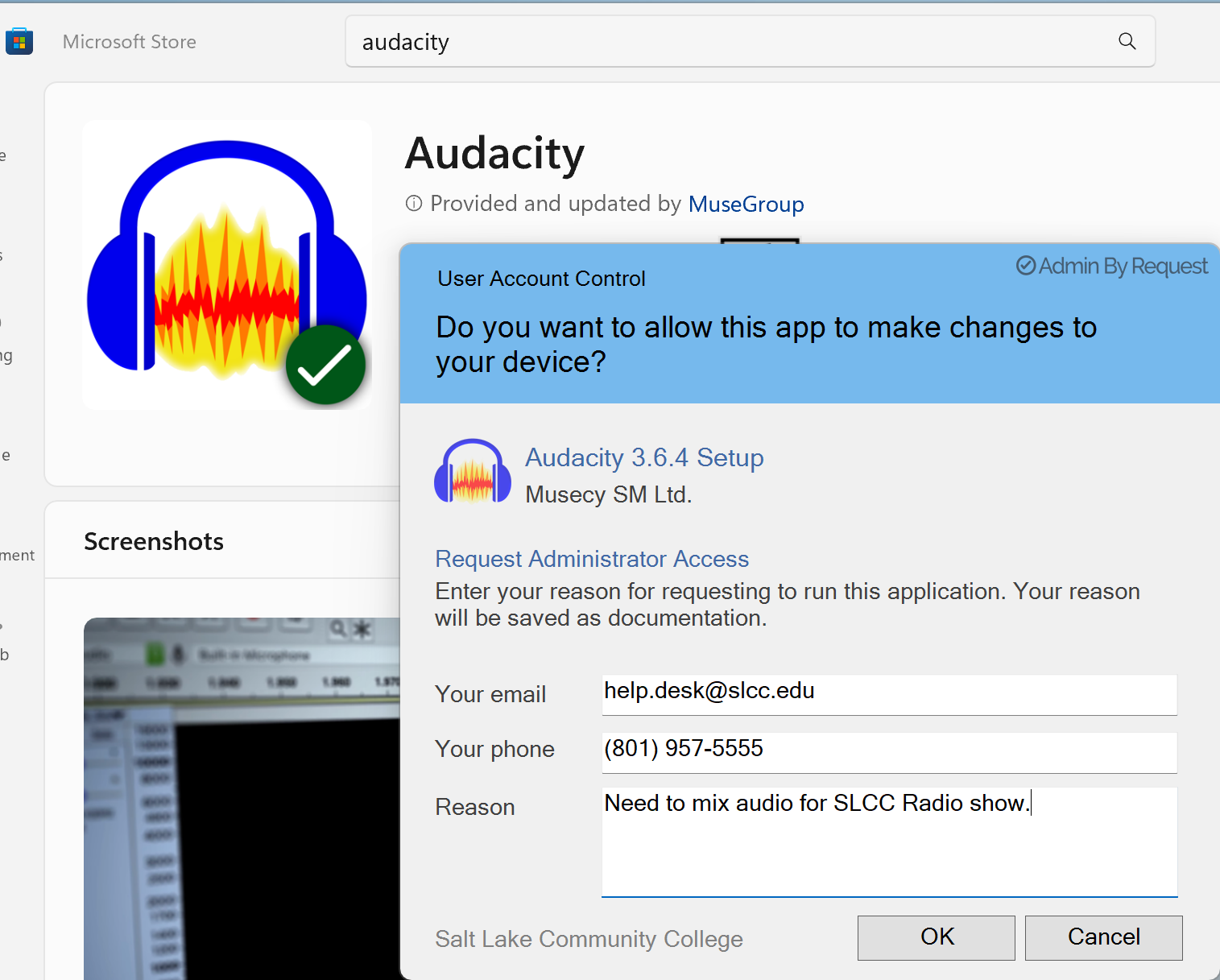Click the search magnifying glass icon
The height and width of the screenshot is (980, 1220).
(x=1127, y=40)
